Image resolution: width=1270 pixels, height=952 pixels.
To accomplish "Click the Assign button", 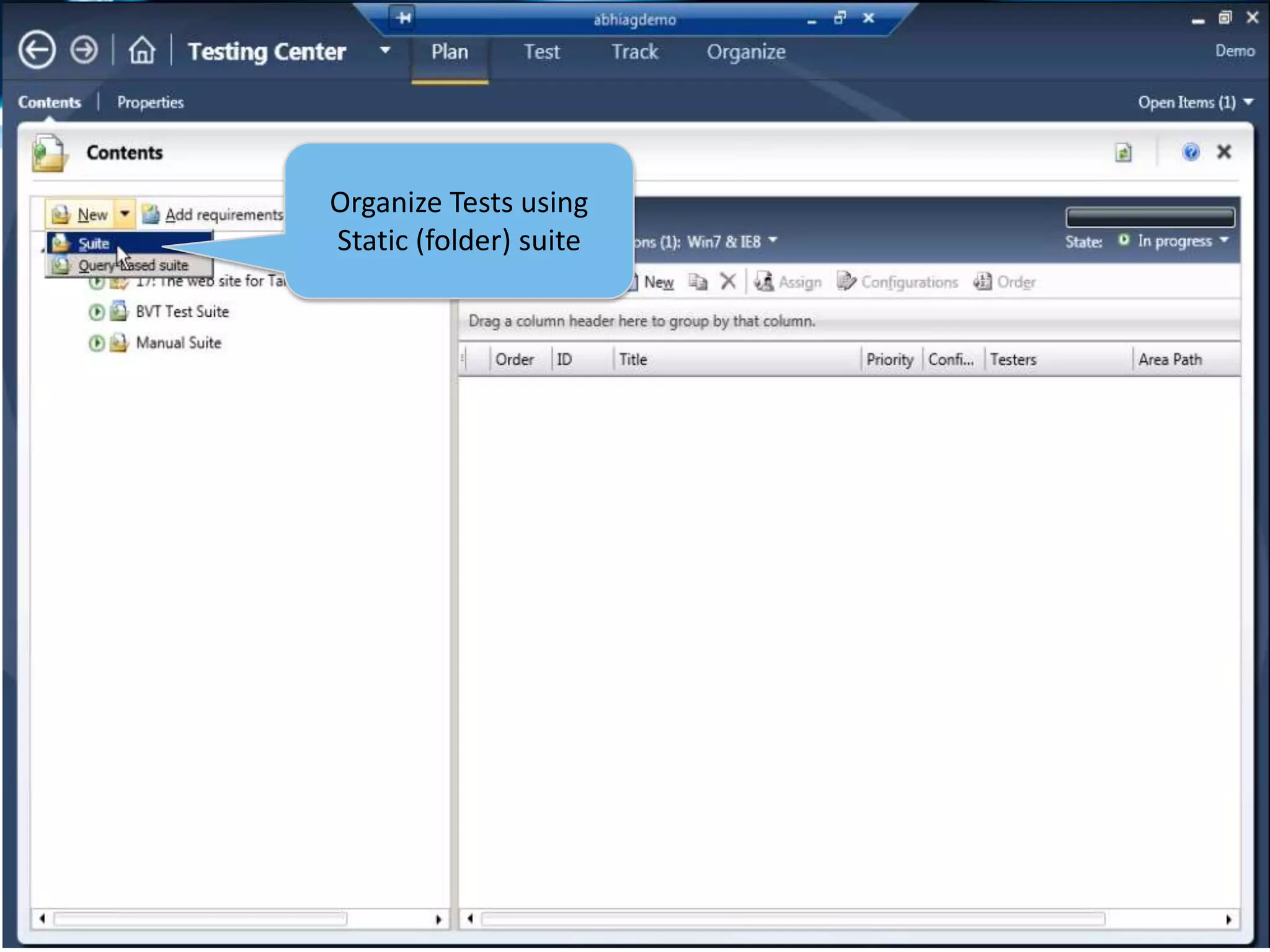I will pyautogui.click(x=788, y=282).
